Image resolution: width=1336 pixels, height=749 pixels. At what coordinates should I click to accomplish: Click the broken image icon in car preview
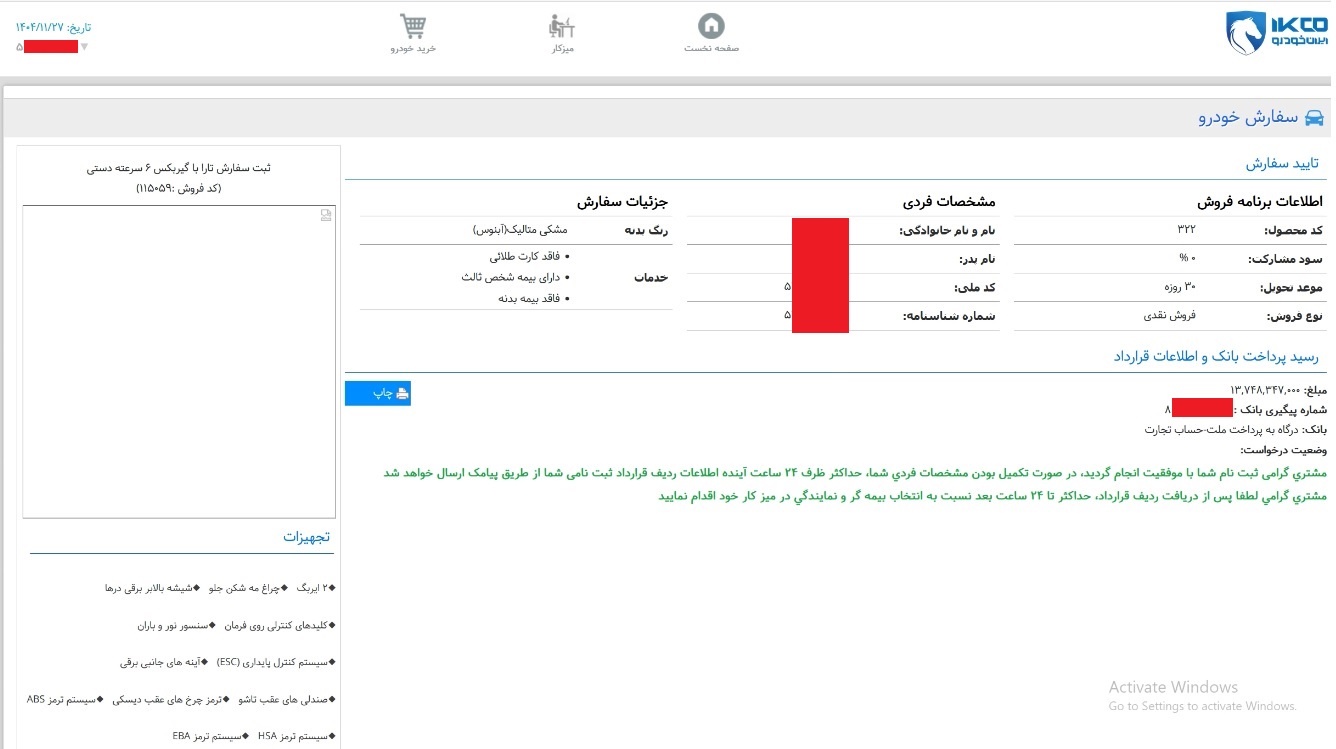(x=326, y=215)
